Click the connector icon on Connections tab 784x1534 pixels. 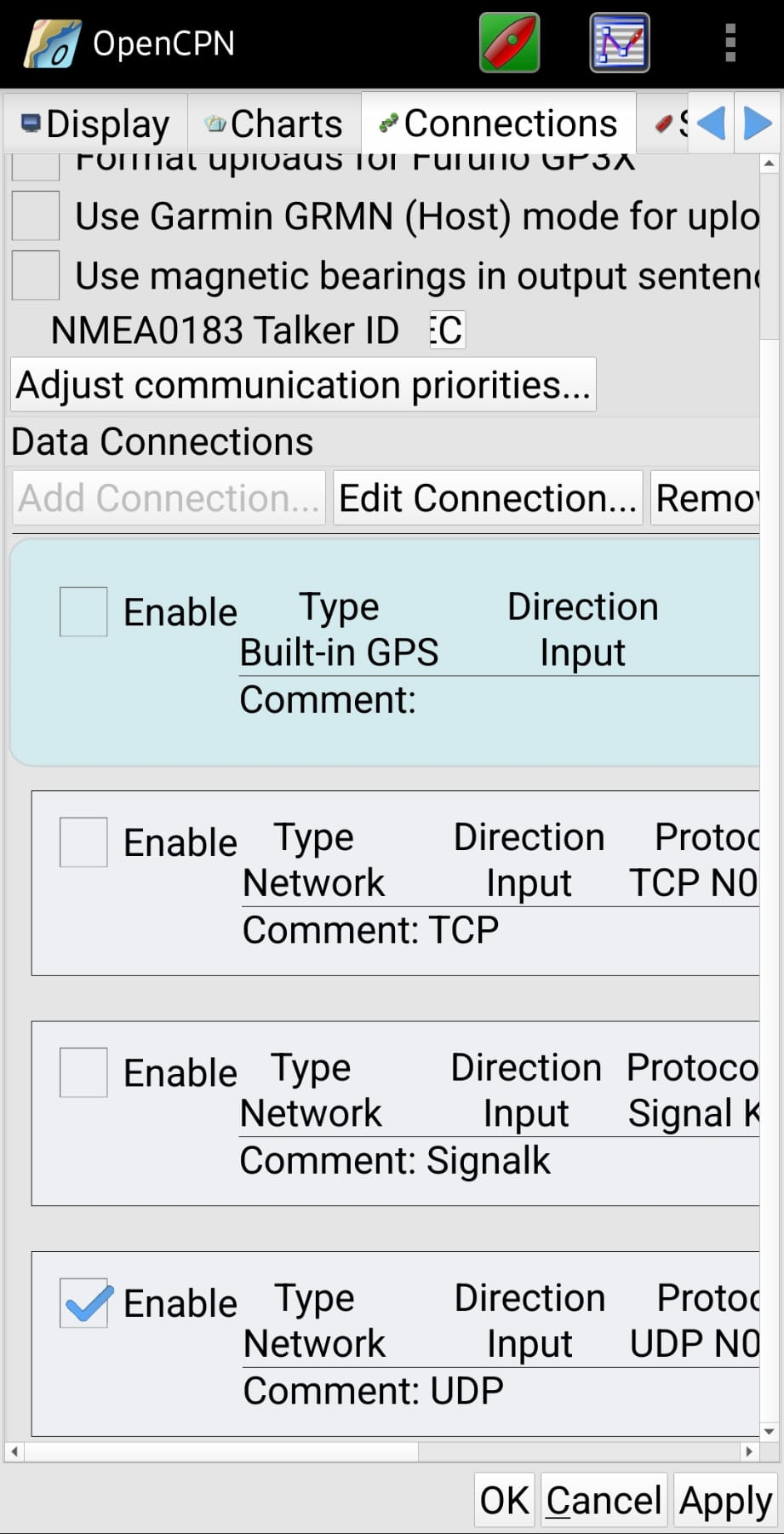[388, 123]
